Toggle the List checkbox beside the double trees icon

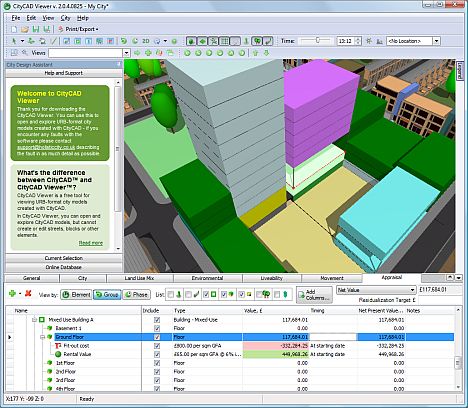point(259,294)
